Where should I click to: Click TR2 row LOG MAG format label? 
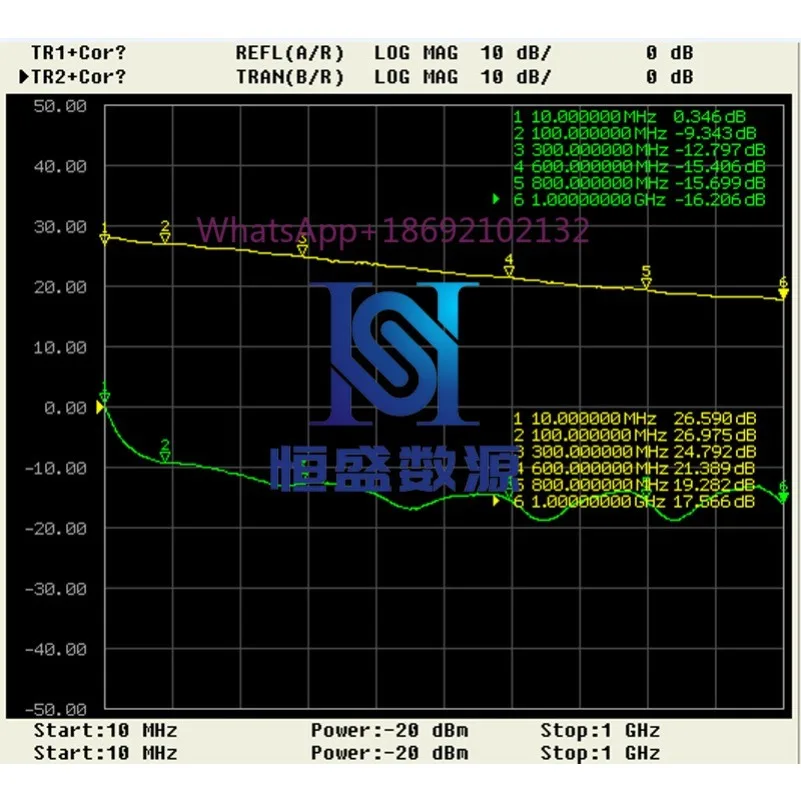[x=416, y=78]
